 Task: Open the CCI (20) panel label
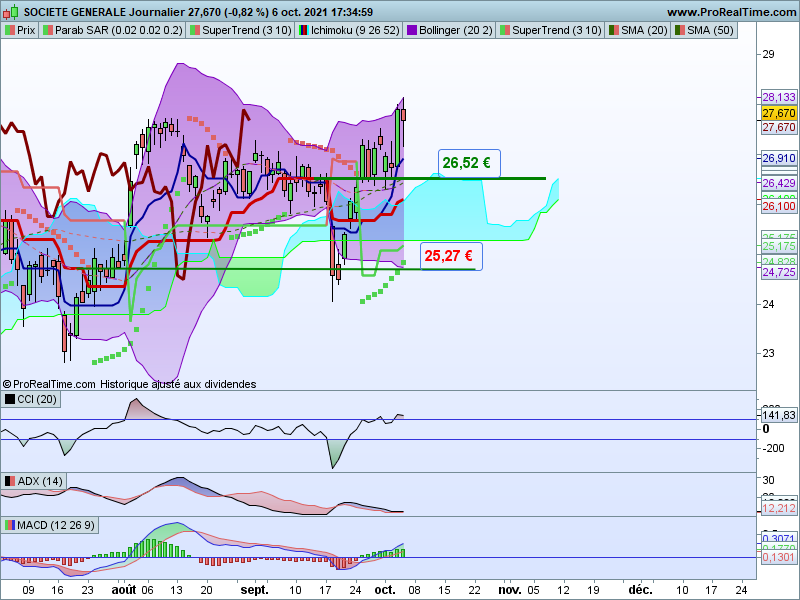click(37, 399)
